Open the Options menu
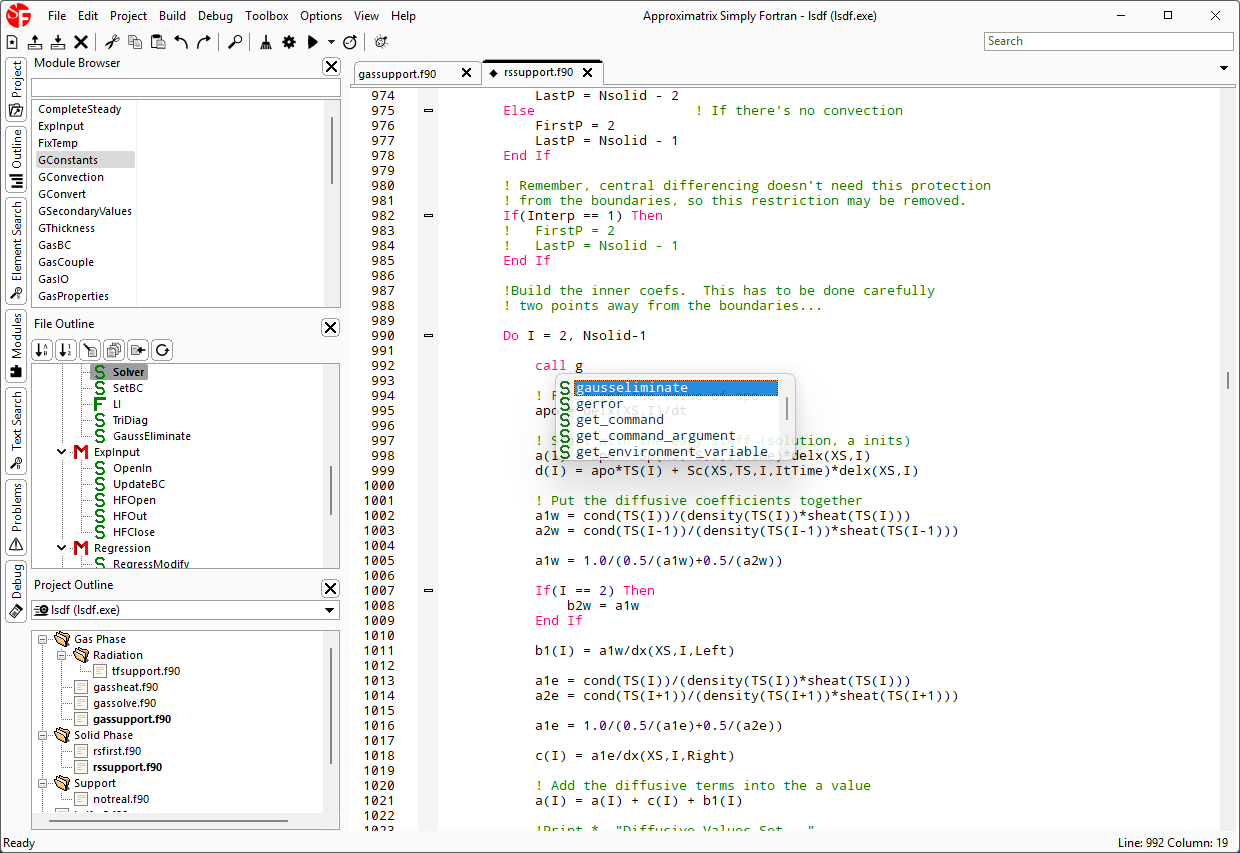Viewport: 1240px width, 853px height. 321,16
